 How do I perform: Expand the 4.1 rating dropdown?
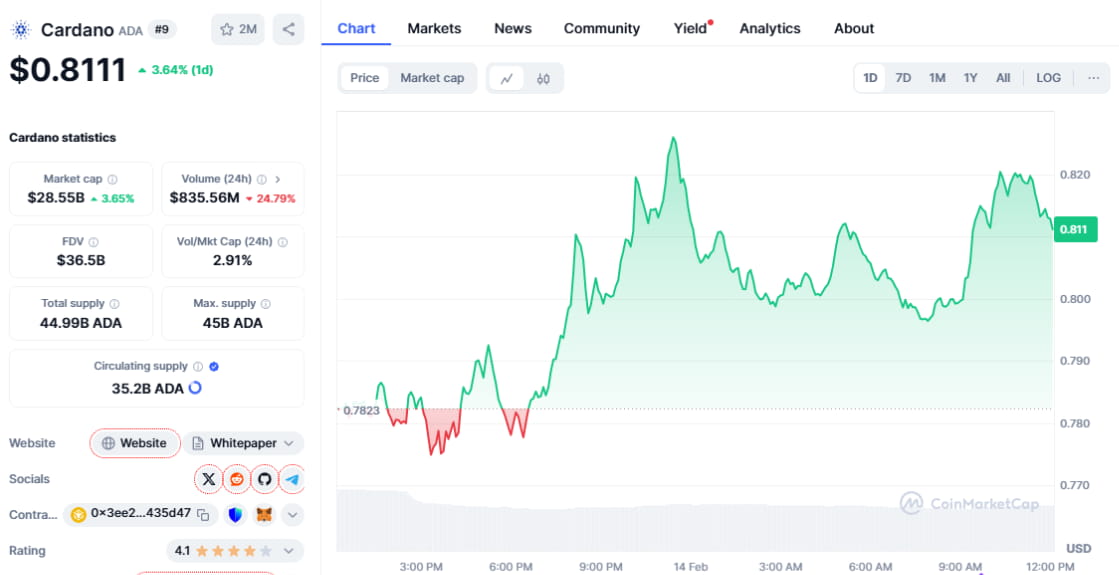point(289,551)
